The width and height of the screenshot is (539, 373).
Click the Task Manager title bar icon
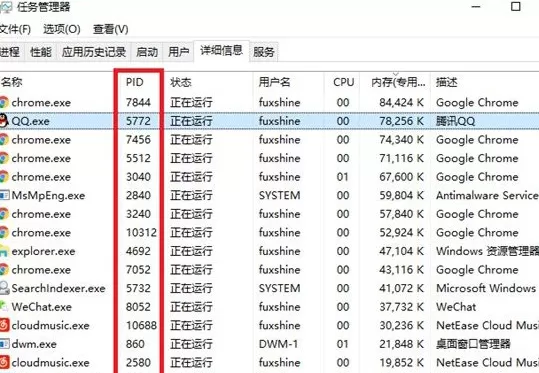tap(6, 6)
